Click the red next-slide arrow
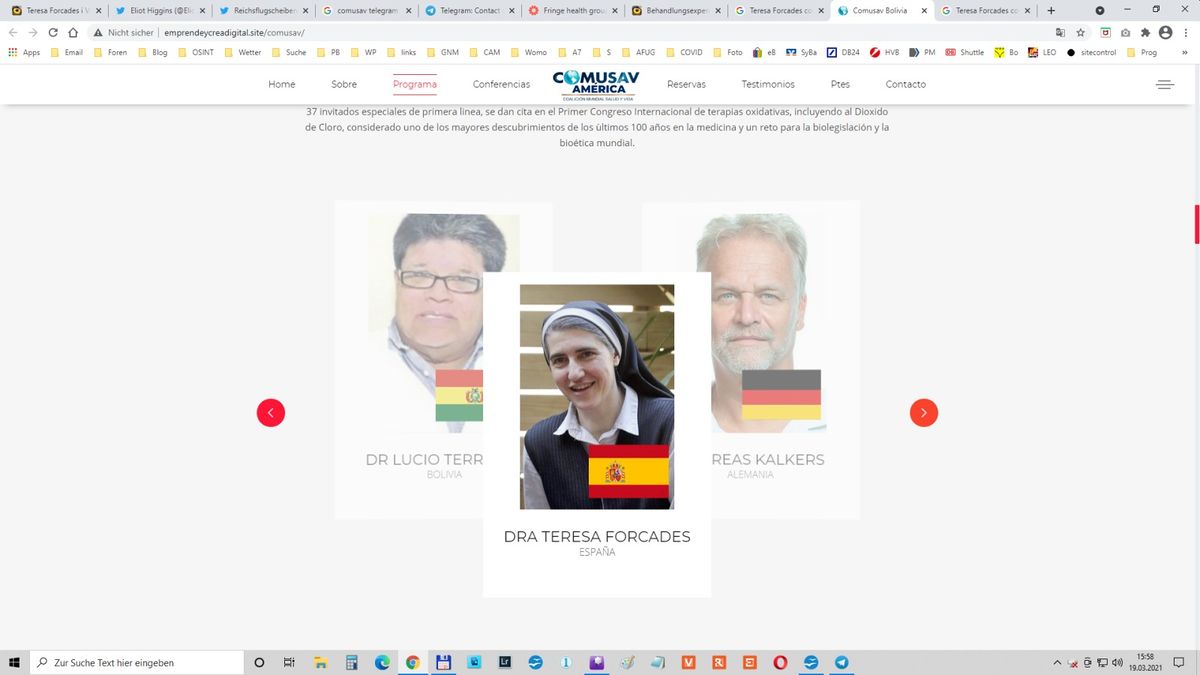The height and width of the screenshot is (675, 1200). (x=923, y=413)
